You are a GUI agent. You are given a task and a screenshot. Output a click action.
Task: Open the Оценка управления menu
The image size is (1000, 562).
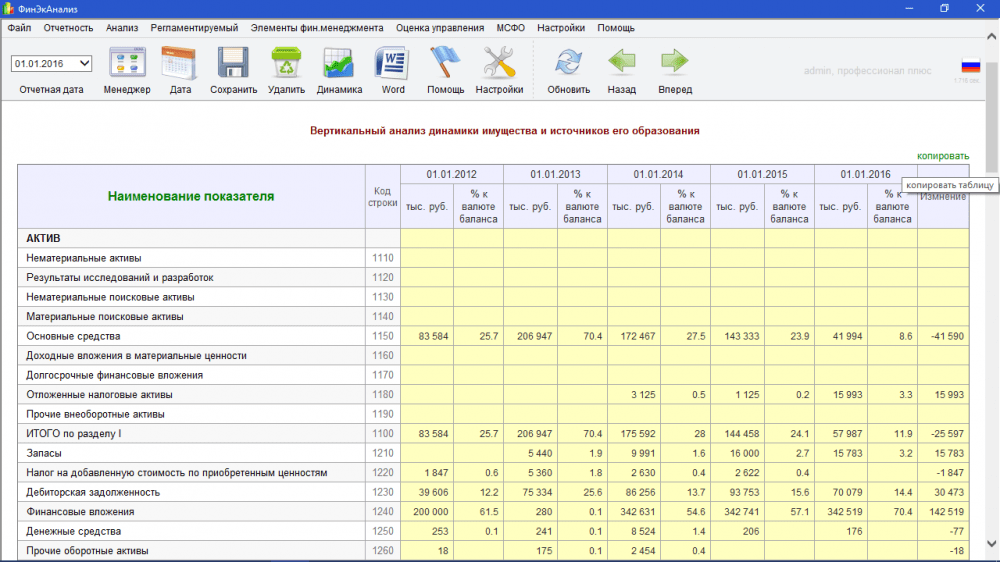tap(439, 28)
